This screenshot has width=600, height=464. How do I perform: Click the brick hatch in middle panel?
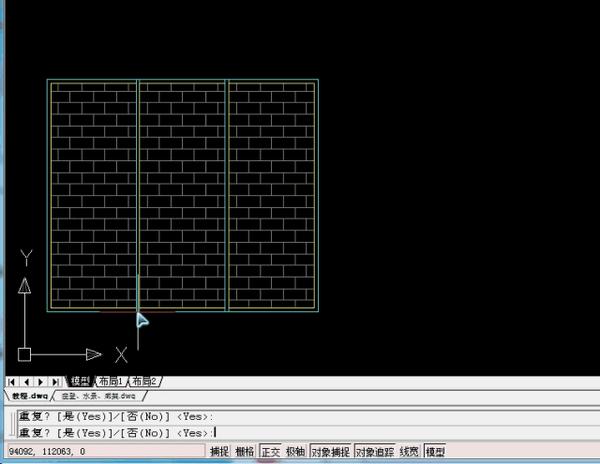[182, 195]
